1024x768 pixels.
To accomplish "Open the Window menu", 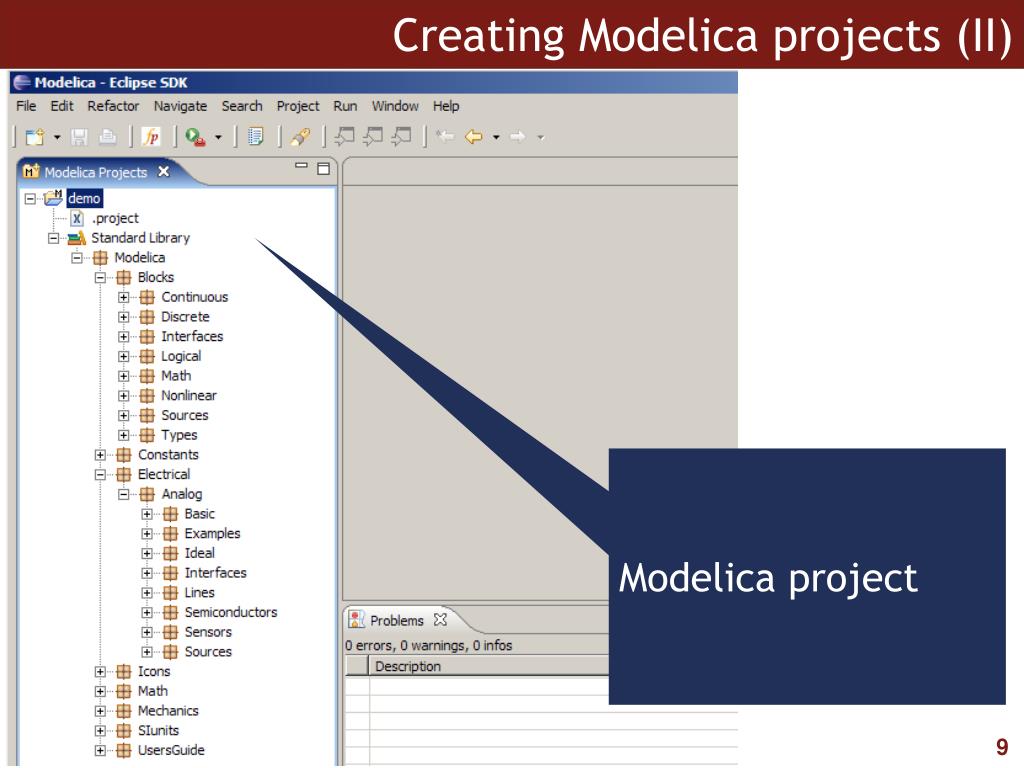I will point(395,106).
